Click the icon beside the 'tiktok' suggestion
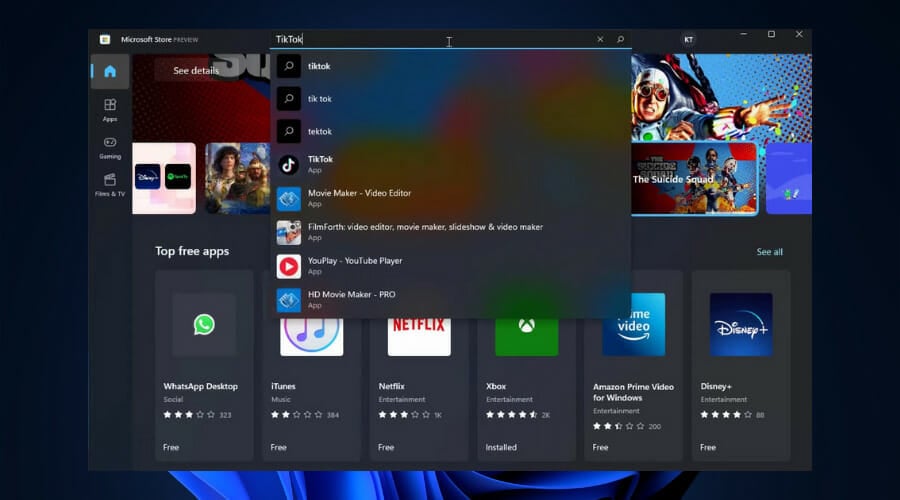The image size is (900, 500). [288, 66]
